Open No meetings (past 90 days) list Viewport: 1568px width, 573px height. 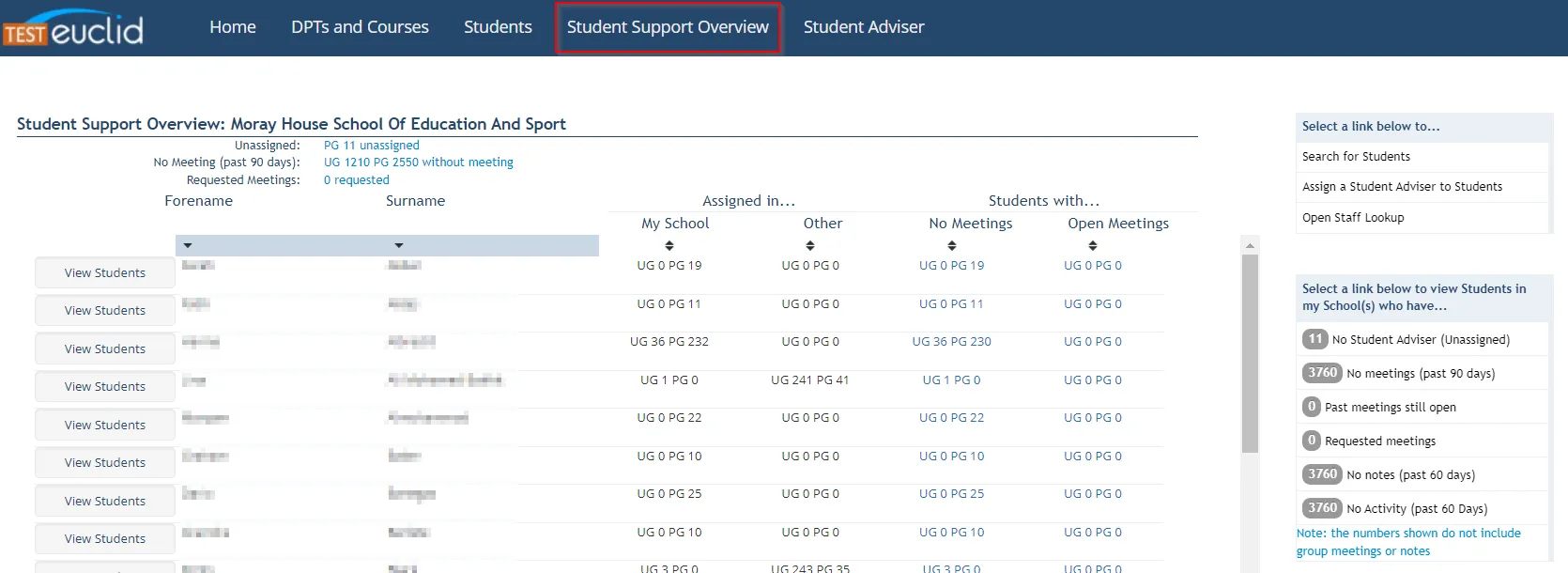[x=1421, y=374]
